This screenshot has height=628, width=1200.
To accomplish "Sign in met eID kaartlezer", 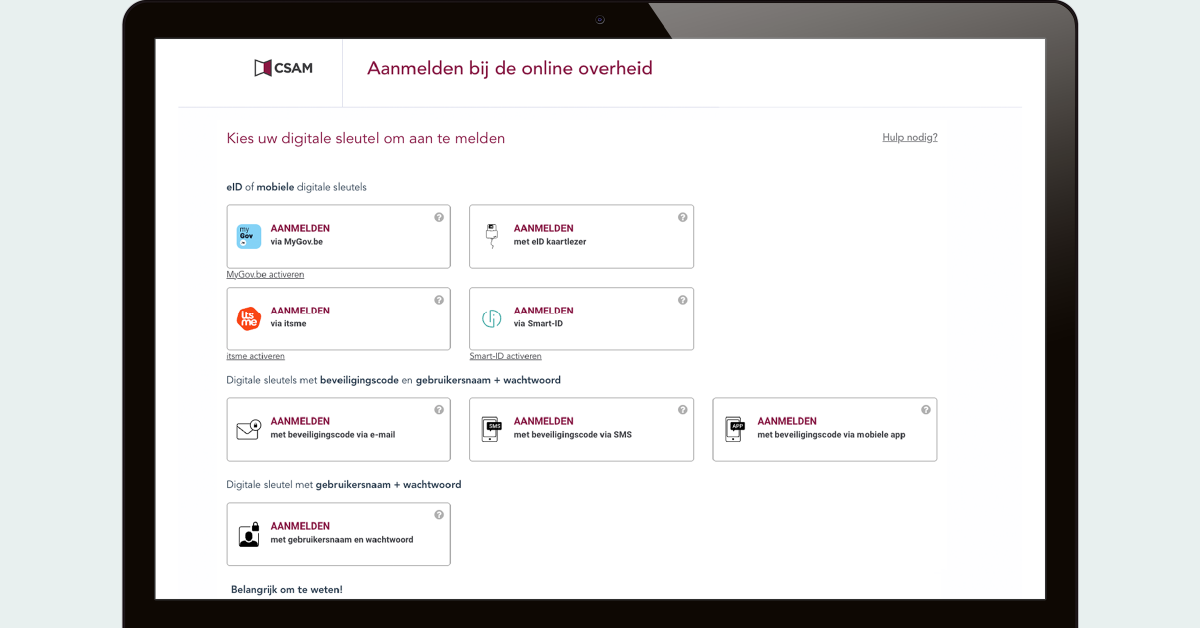I will [582, 237].
